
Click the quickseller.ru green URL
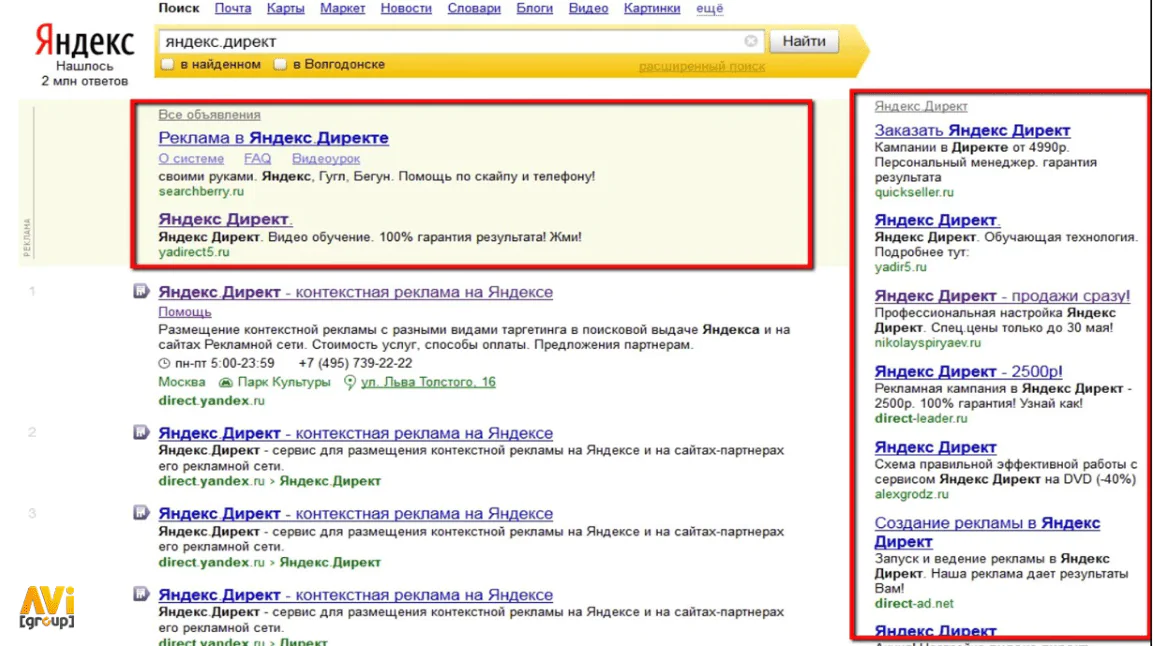coord(914,193)
